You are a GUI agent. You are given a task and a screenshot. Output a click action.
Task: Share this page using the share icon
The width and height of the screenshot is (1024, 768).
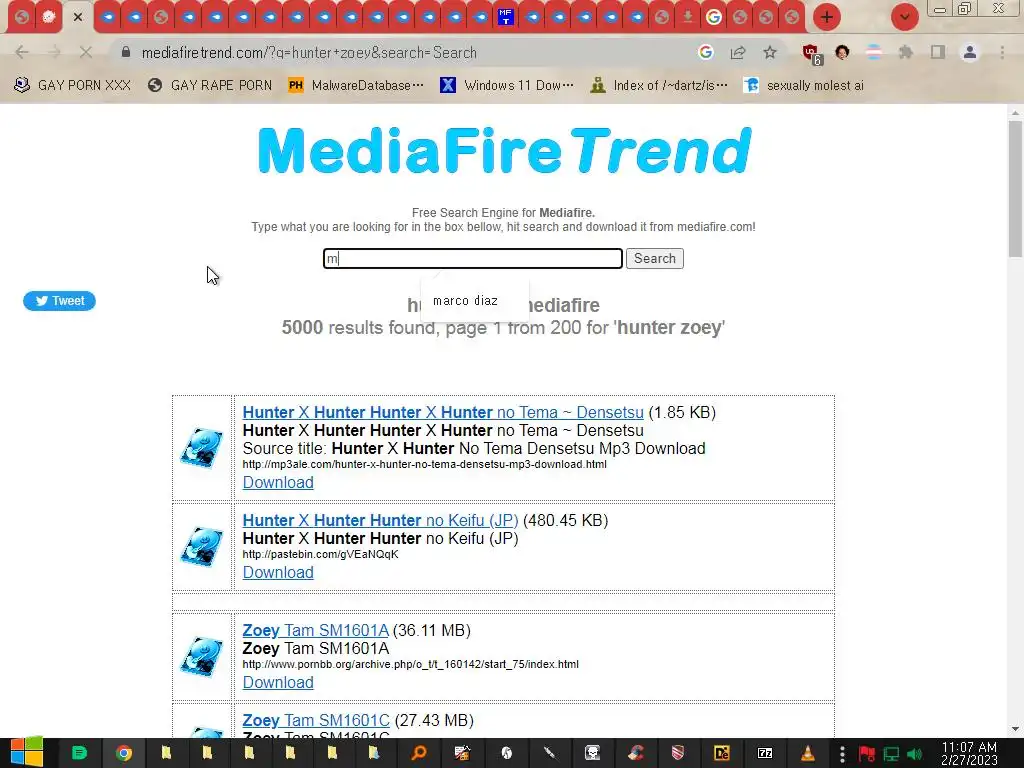tap(738, 52)
